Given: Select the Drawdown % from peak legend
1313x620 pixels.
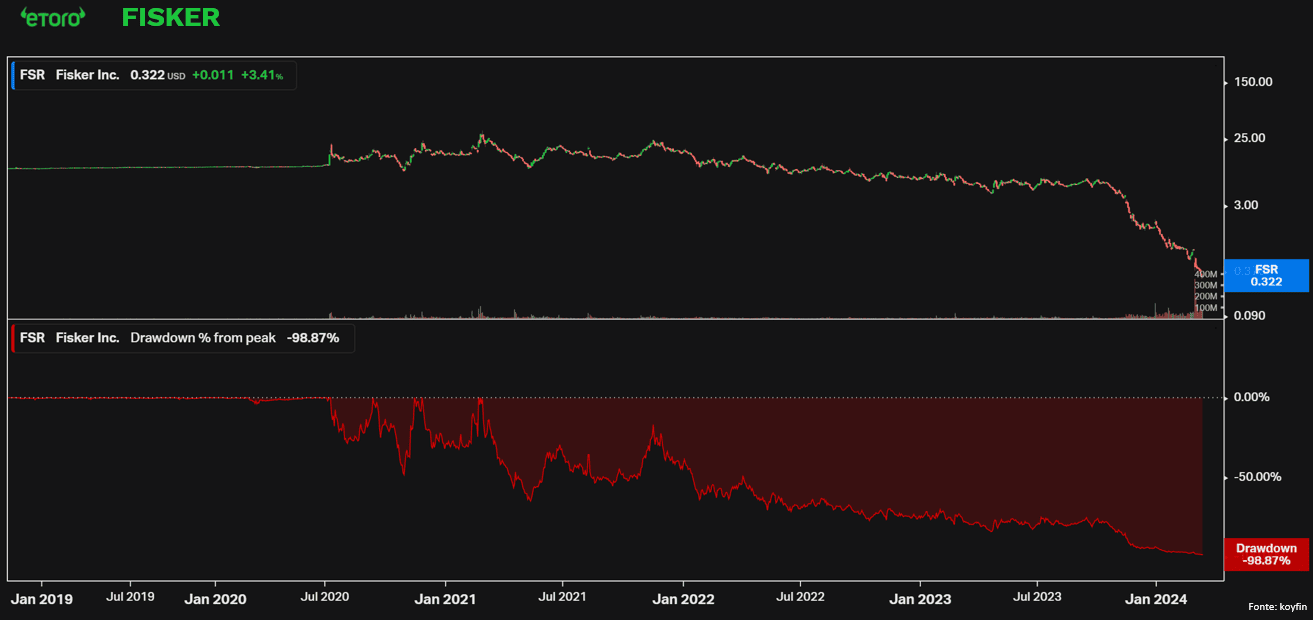Looking at the screenshot, I should (183, 338).
